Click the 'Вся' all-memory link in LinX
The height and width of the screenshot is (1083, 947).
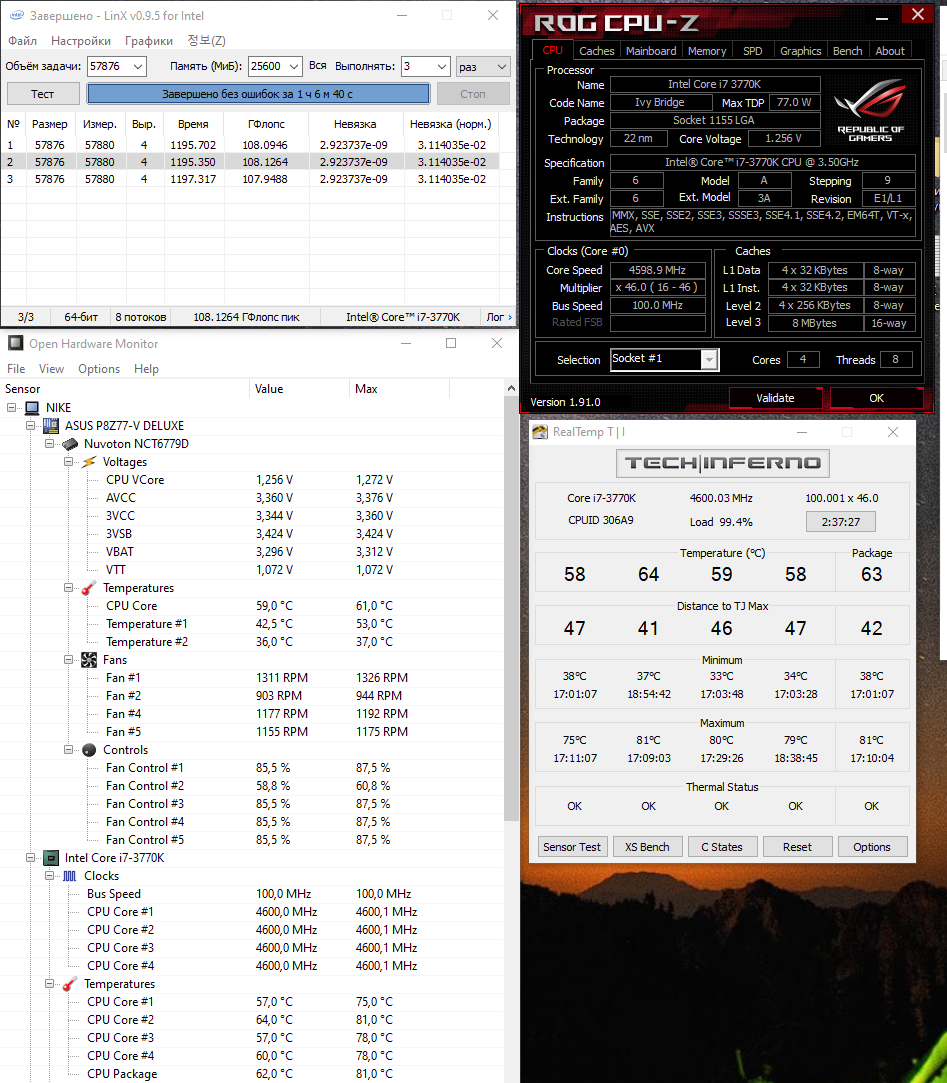pos(318,66)
